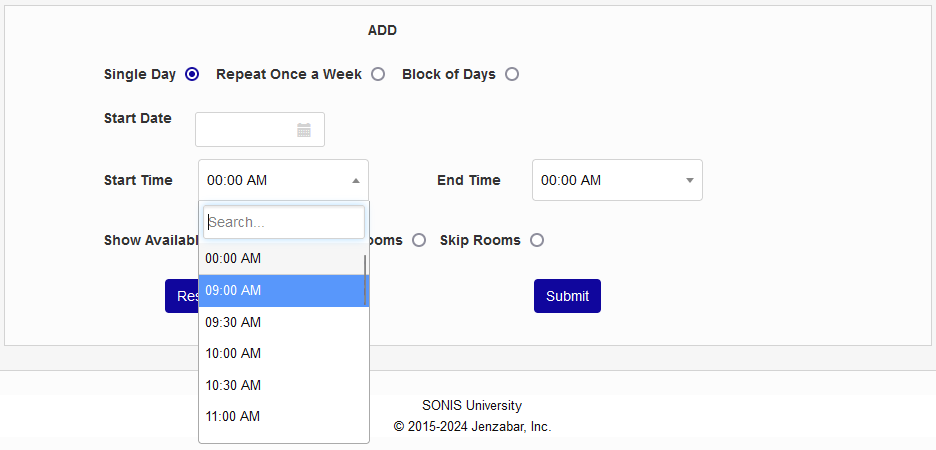This screenshot has width=936, height=450.
Task: Choose the Repeat Once a Week radio option
Action: [378, 74]
